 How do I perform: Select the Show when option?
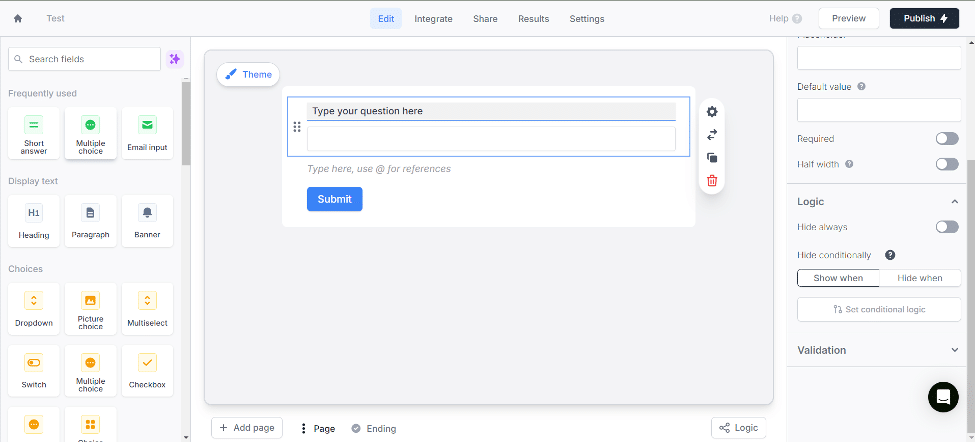pyautogui.click(x=838, y=278)
